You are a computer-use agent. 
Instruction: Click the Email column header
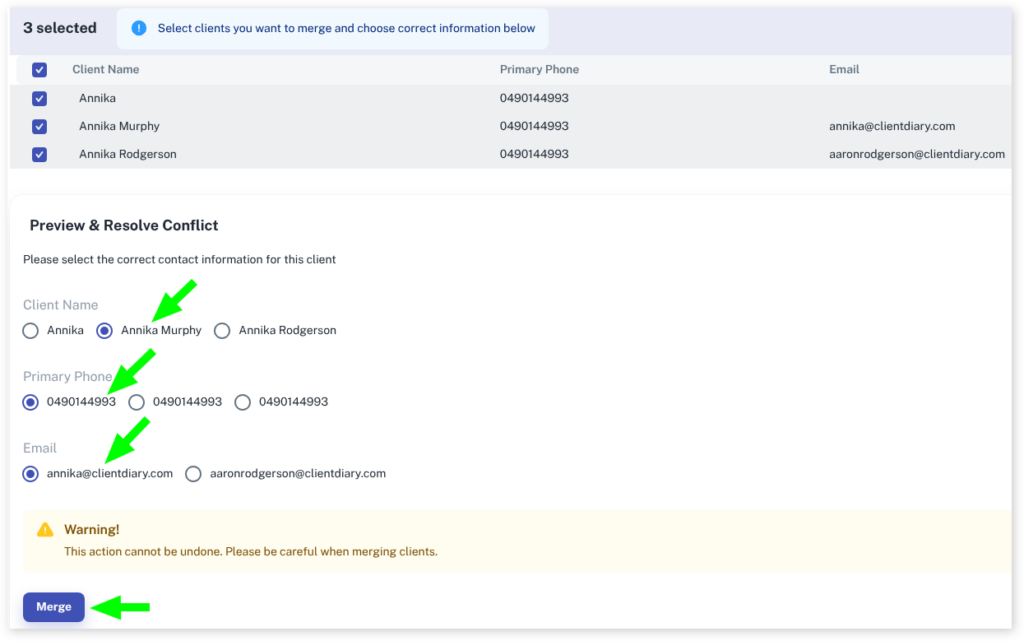(844, 70)
